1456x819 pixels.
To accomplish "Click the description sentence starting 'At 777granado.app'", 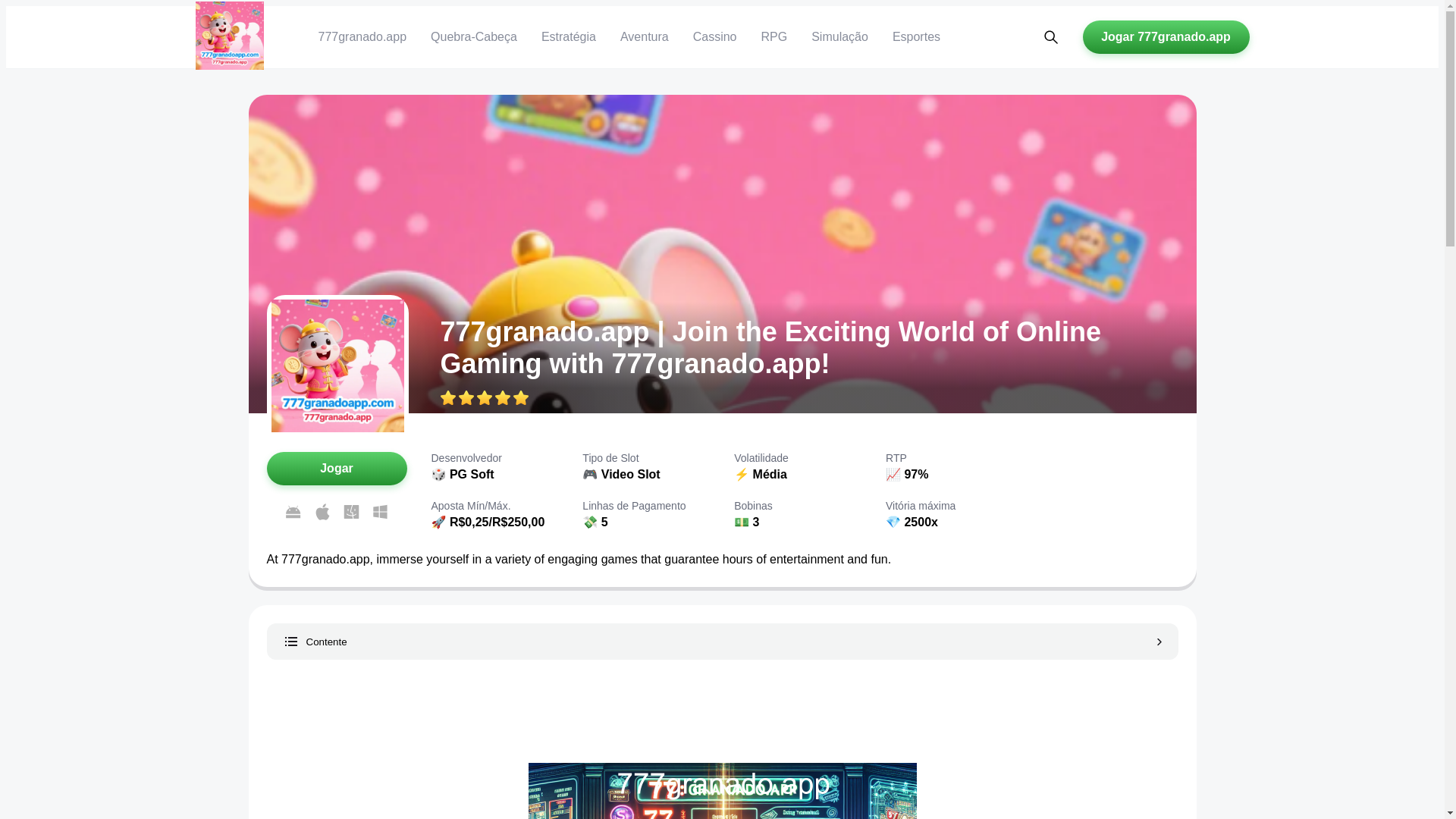I will point(579,560).
